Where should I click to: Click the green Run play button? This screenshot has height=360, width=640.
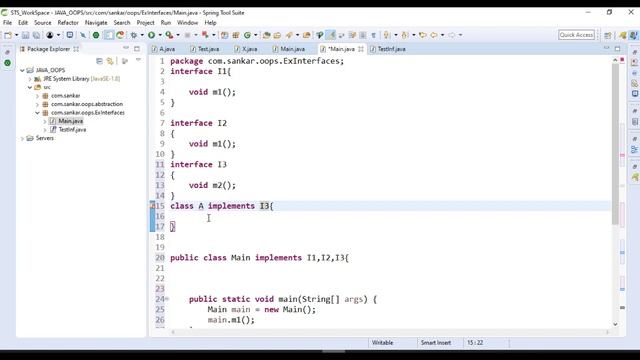coord(151,35)
